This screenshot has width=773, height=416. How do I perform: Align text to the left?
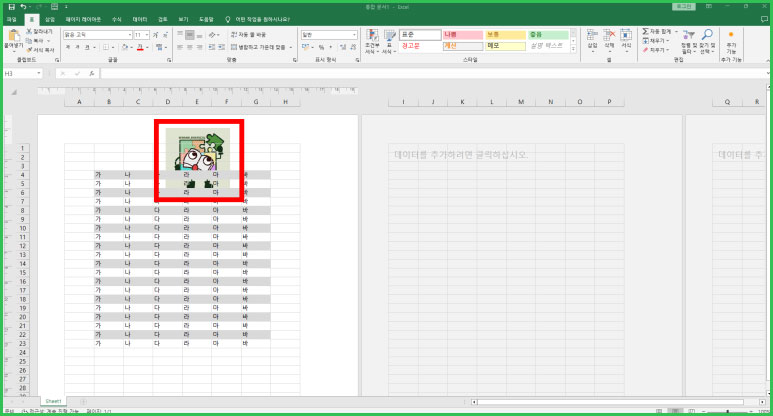tap(180, 47)
